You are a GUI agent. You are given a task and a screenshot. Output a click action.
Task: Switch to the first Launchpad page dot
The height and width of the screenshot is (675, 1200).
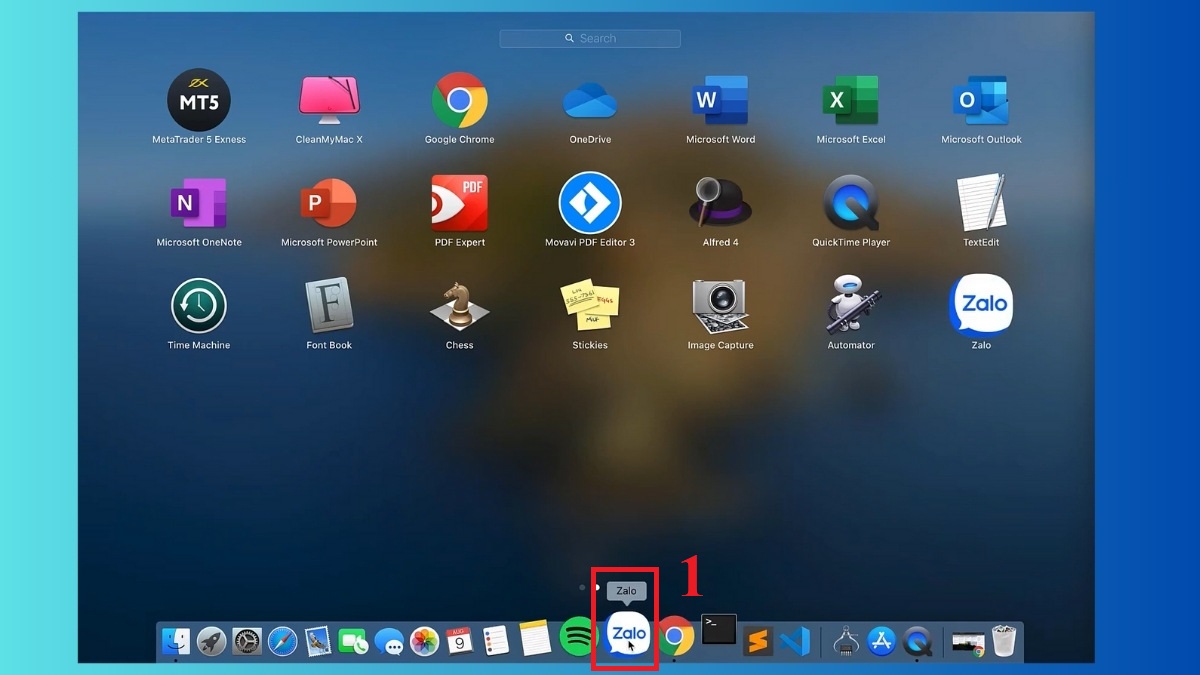click(582, 587)
